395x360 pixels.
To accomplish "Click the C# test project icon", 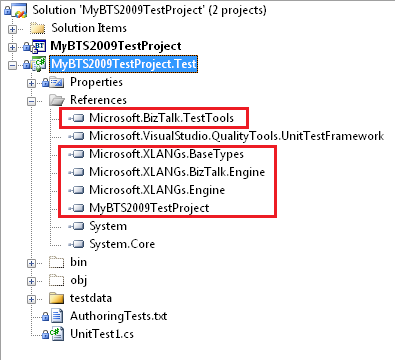I will click(39, 64).
